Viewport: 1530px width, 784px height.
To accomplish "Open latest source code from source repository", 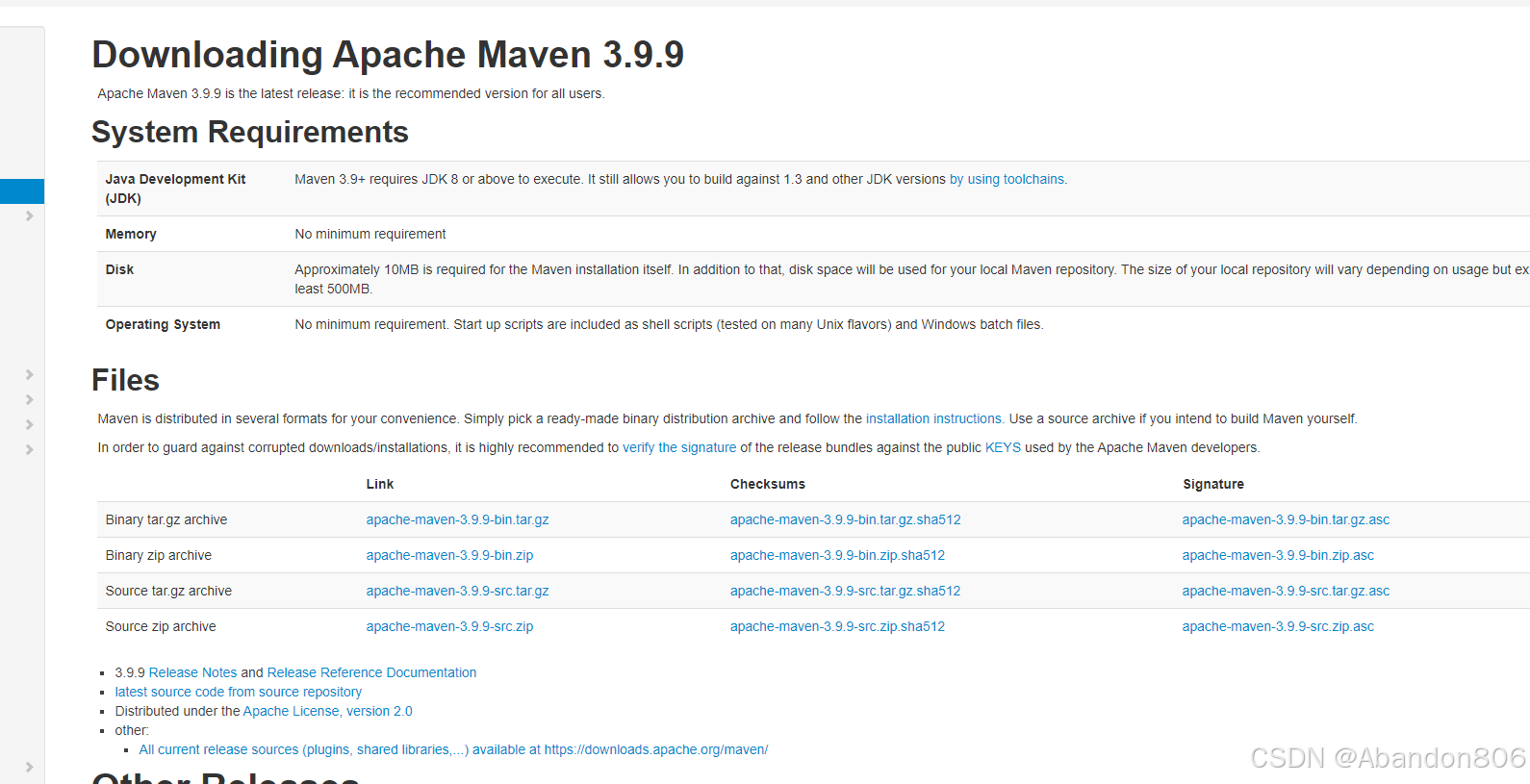I will point(239,692).
